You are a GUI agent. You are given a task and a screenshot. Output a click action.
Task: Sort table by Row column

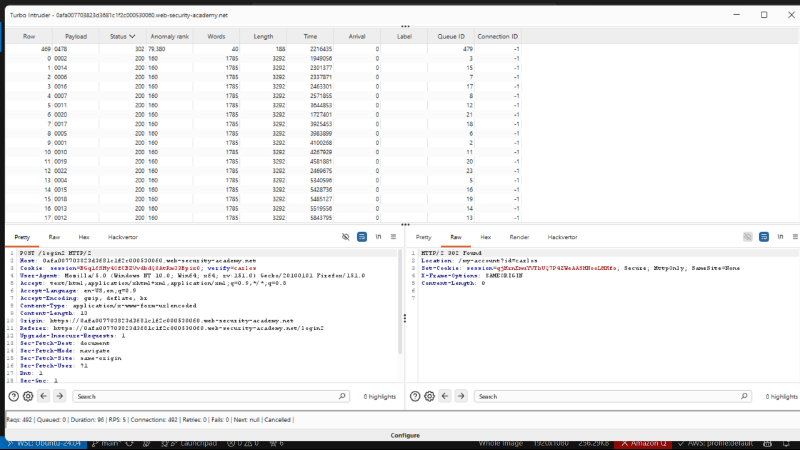[29, 36]
